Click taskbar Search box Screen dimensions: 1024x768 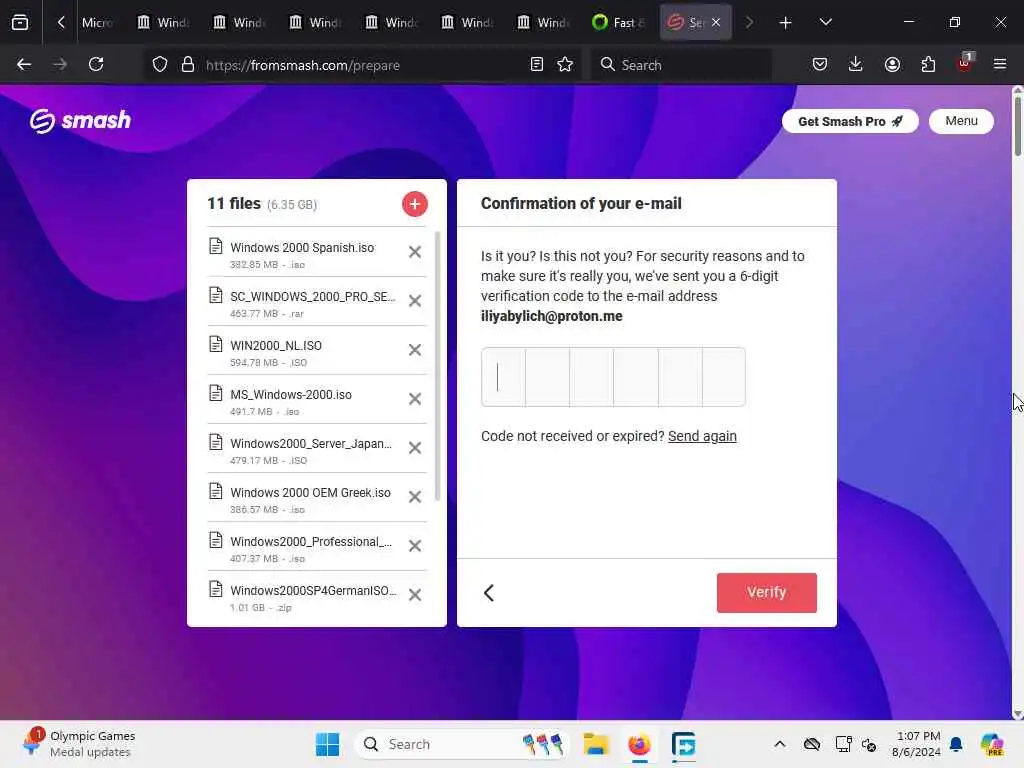462,744
